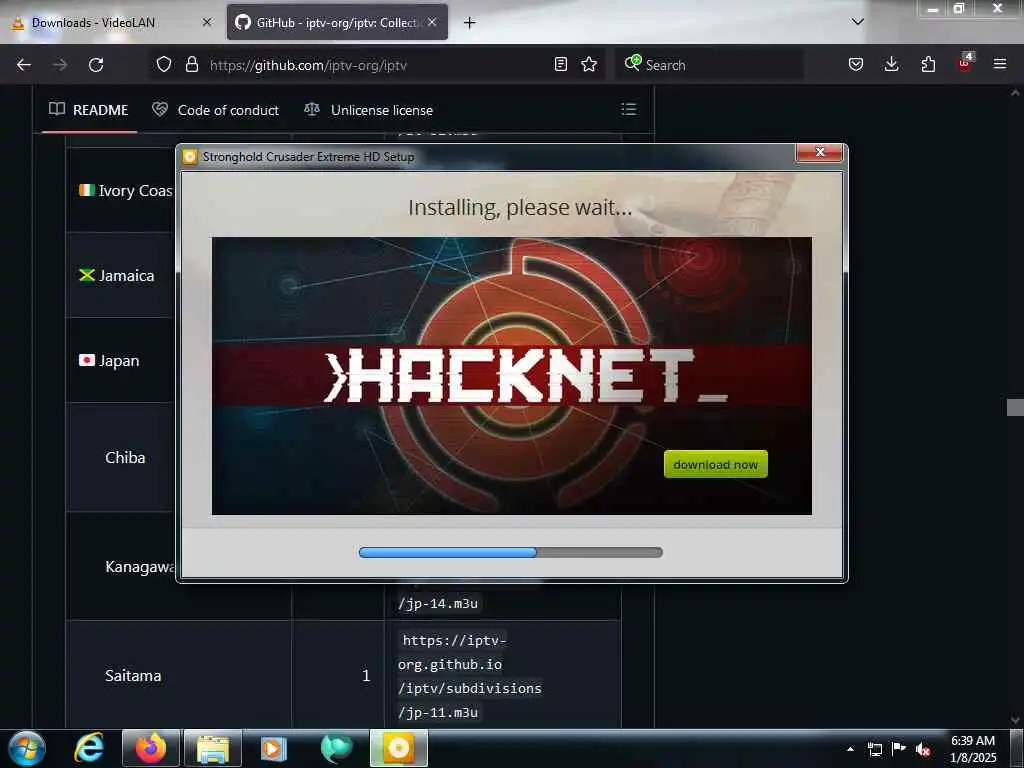Image resolution: width=1024 pixels, height=768 pixels.
Task: Click the site security padlock icon
Action: [x=191, y=64]
